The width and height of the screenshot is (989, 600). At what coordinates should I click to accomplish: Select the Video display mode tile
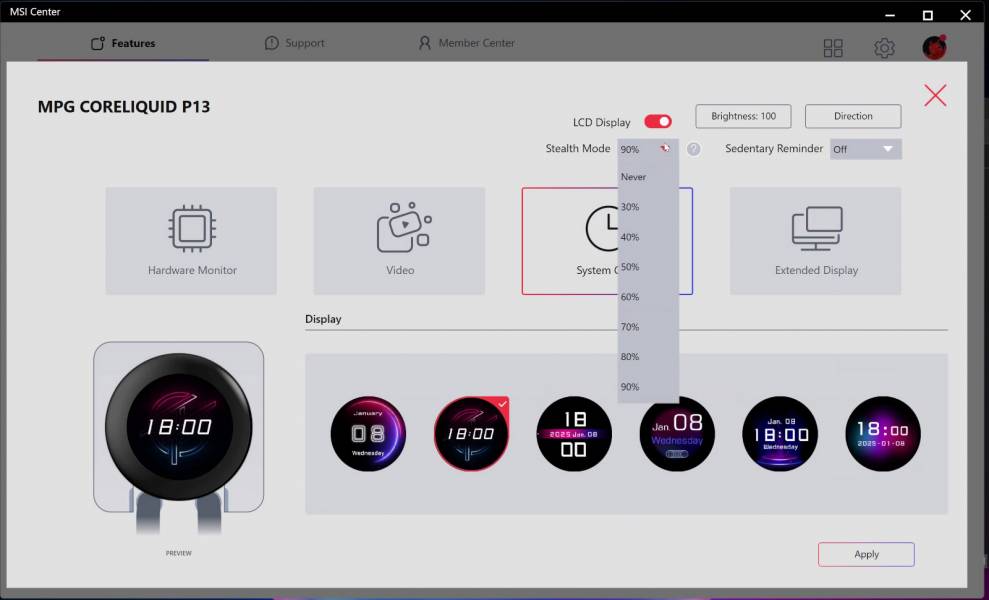tap(399, 240)
